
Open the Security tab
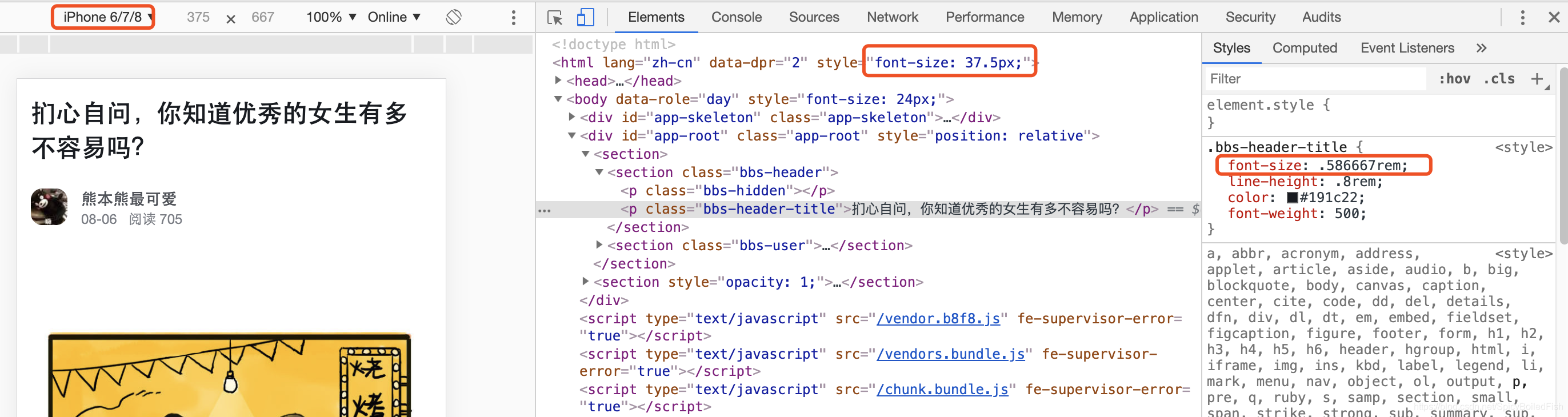pyautogui.click(x=1250, y=17)
